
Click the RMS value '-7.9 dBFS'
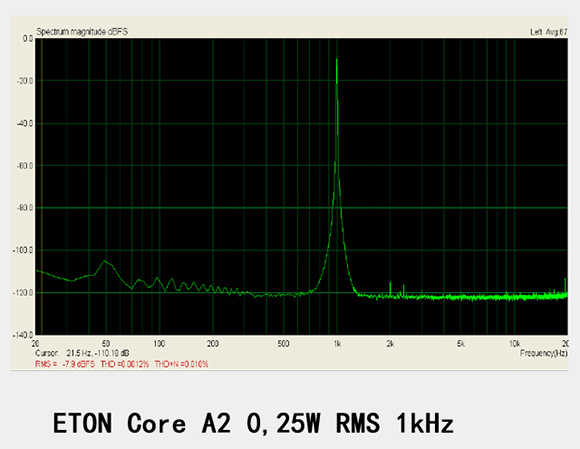[x=78, y=364]
